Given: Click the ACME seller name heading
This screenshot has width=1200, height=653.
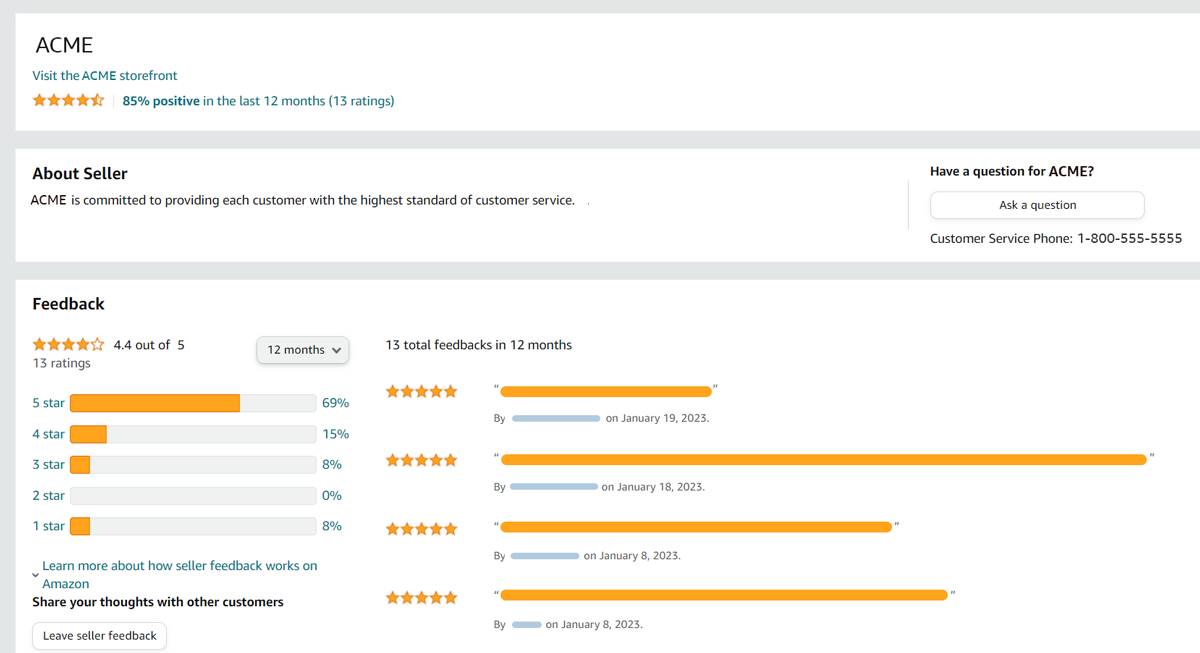Looking at the screenshot, I should 63,45.
